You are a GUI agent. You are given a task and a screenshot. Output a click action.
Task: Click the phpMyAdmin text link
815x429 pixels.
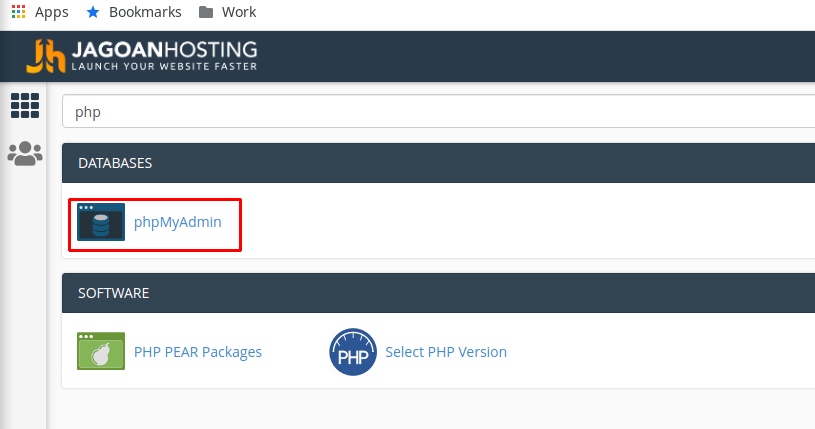(x=178, y=222)
